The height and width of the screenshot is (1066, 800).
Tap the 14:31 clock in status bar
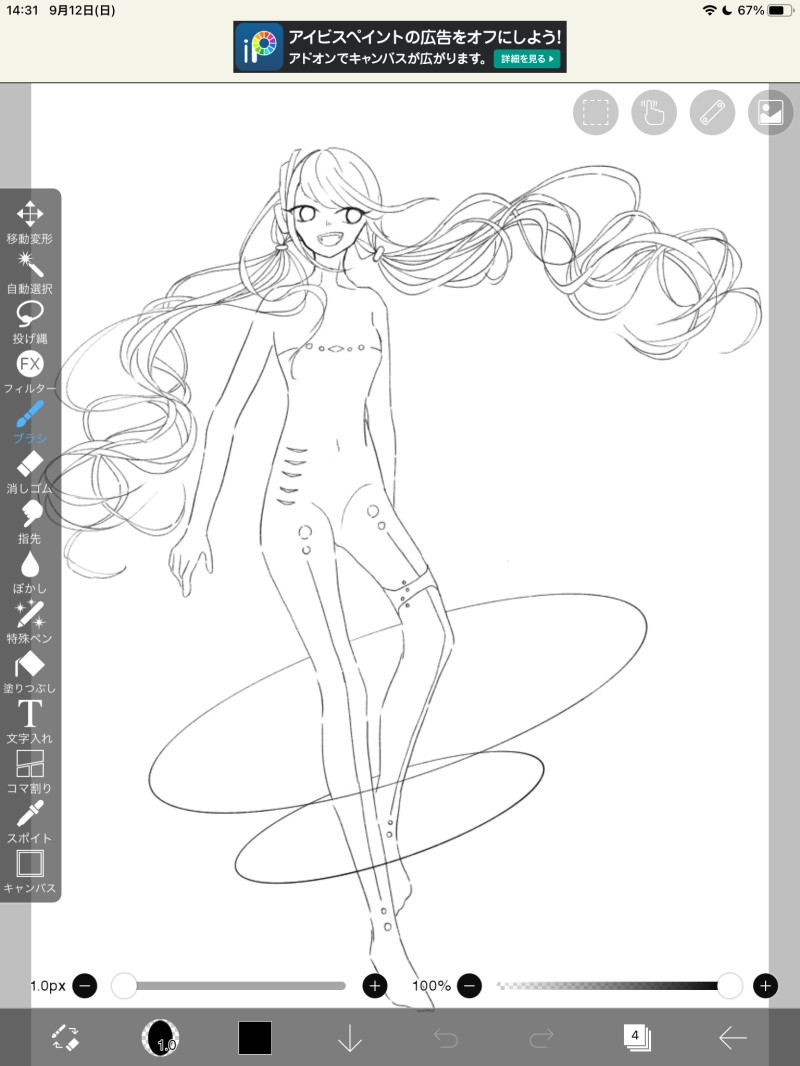[22, 10]
